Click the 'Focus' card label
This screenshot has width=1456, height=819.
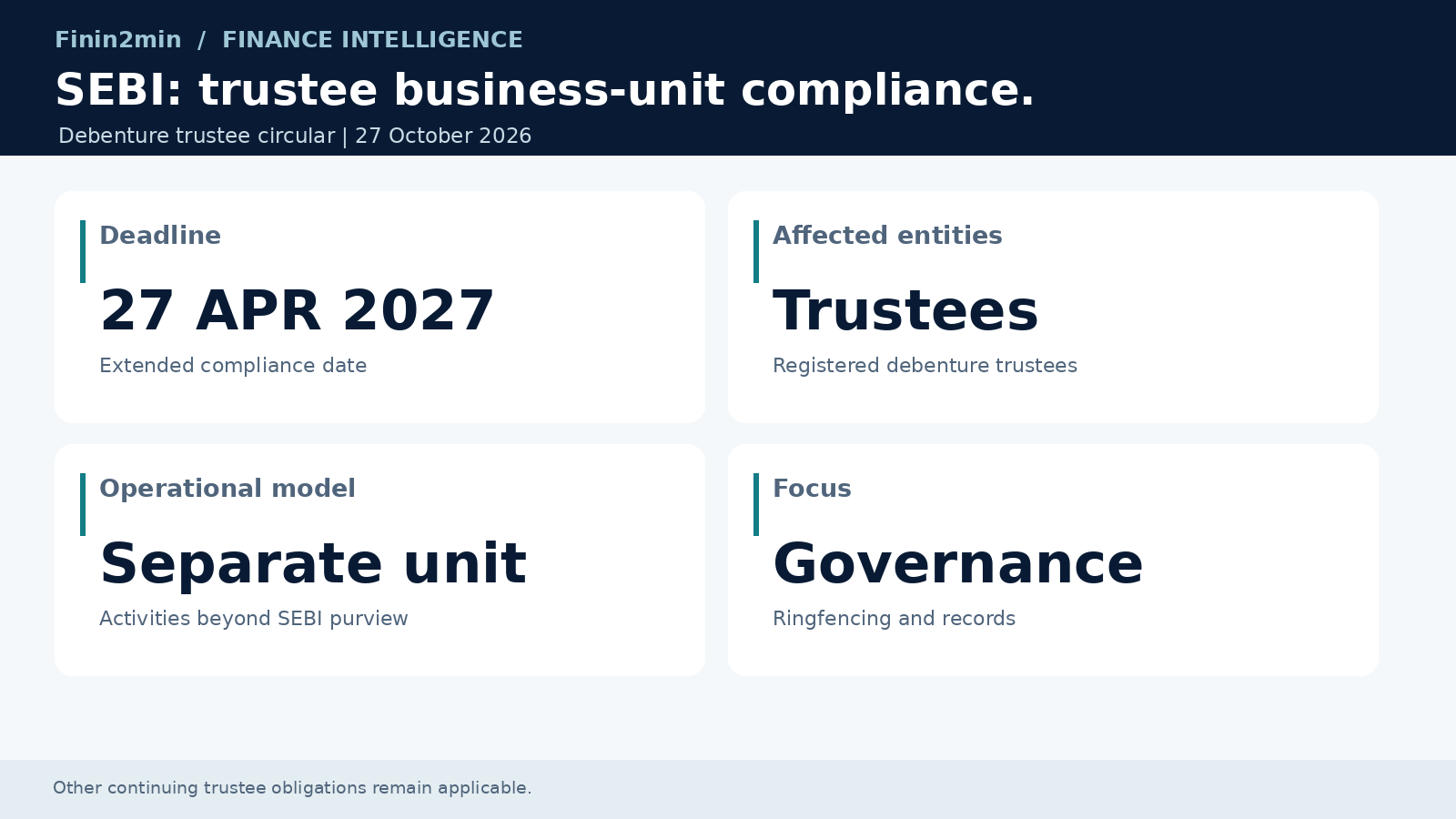coord(812,489)
